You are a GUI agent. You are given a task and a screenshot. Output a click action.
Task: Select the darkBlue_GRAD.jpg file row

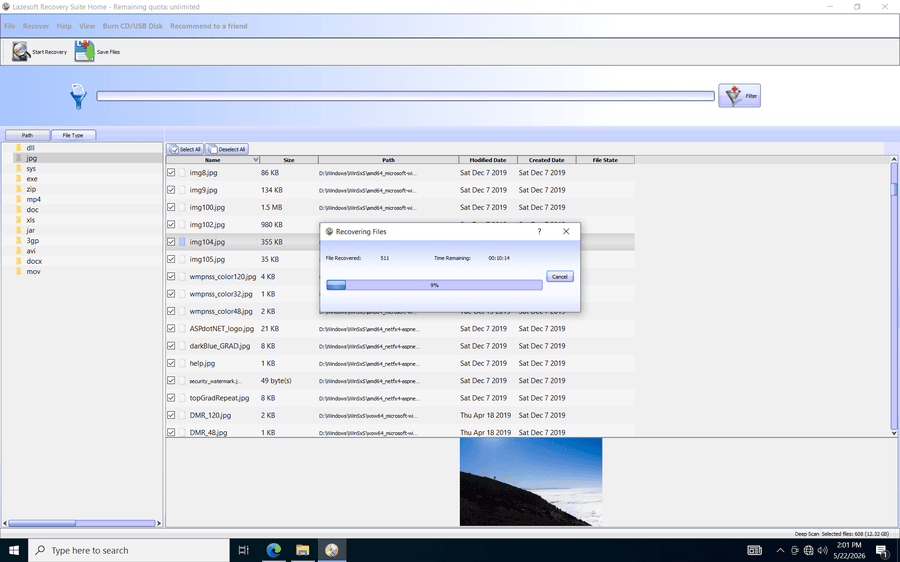(401, 346)
